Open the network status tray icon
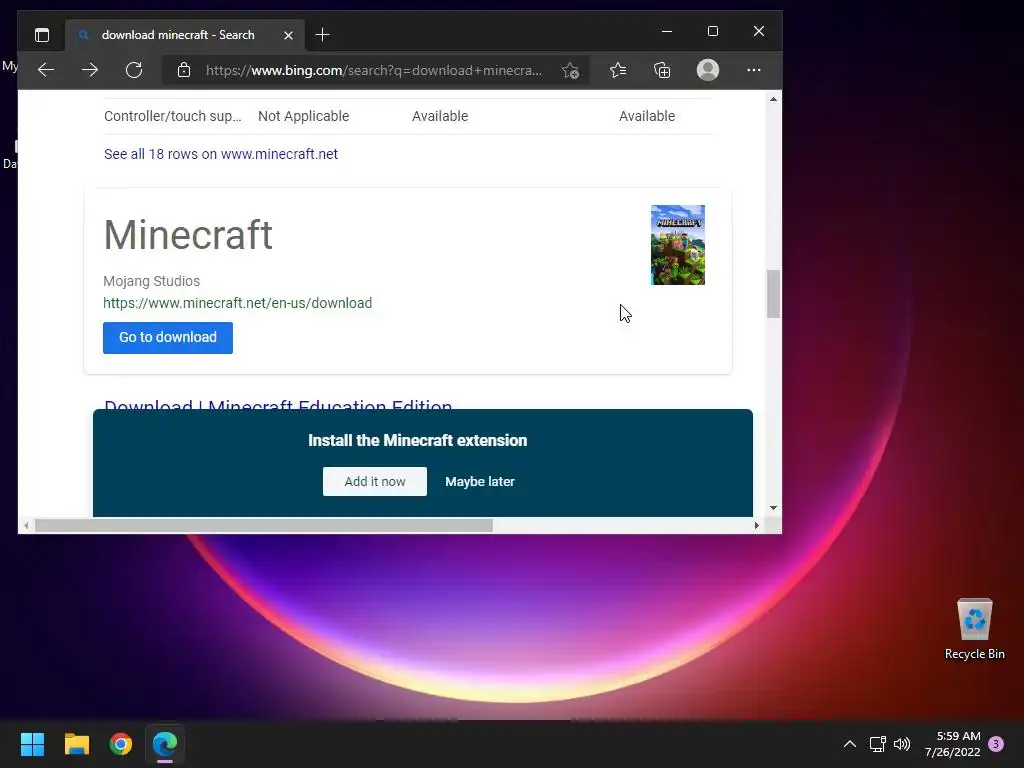Screen dimensions: 1024x768 [877, 744]
